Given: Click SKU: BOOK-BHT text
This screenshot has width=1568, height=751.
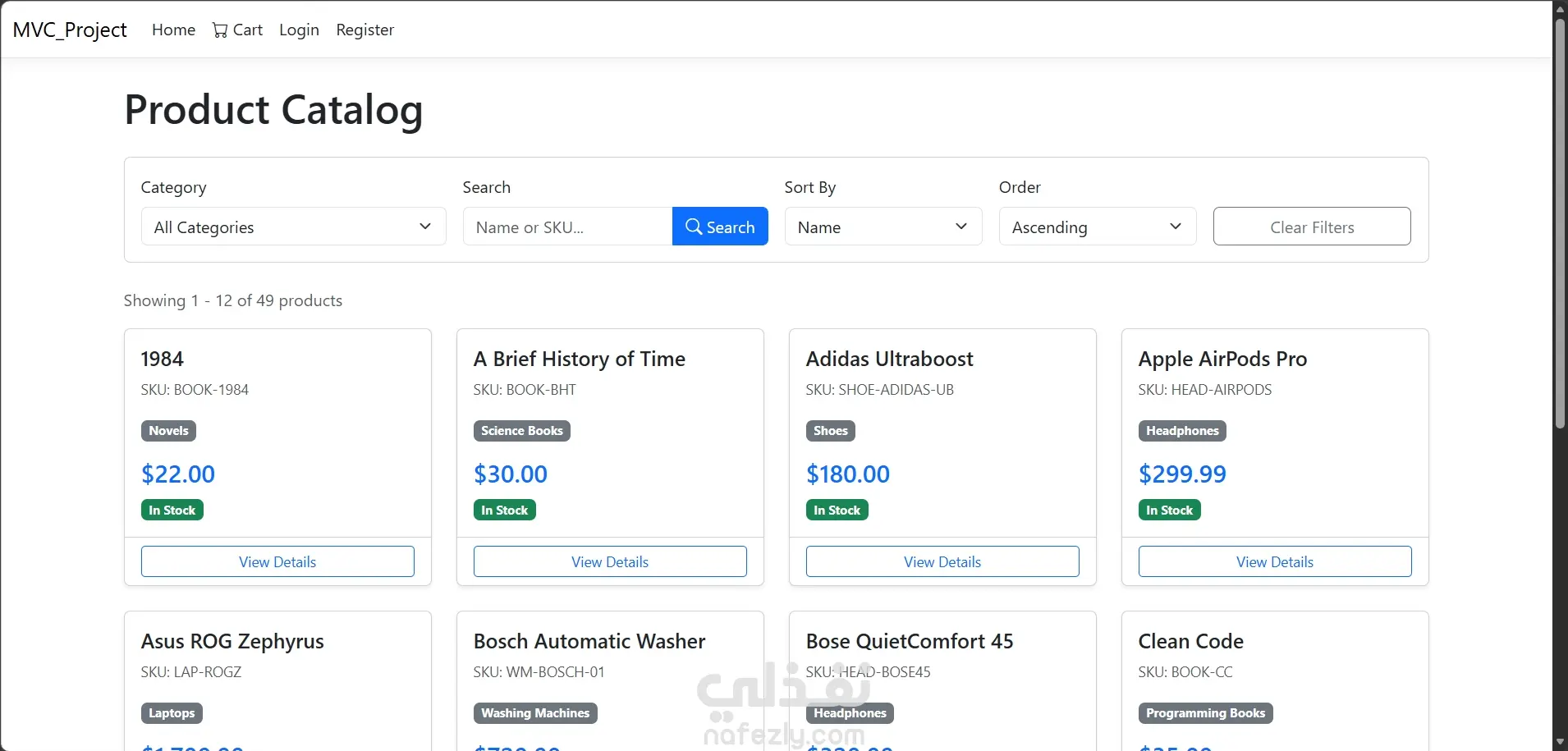Looking at the screenshot, I should coord(525,390).
